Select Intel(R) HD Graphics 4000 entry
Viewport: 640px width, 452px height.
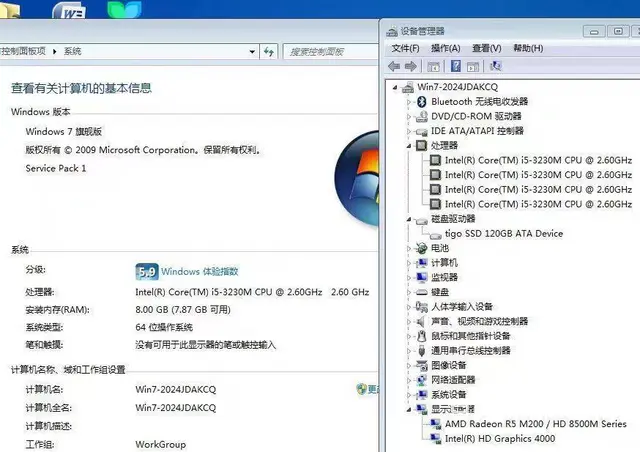tap(500, 439)
